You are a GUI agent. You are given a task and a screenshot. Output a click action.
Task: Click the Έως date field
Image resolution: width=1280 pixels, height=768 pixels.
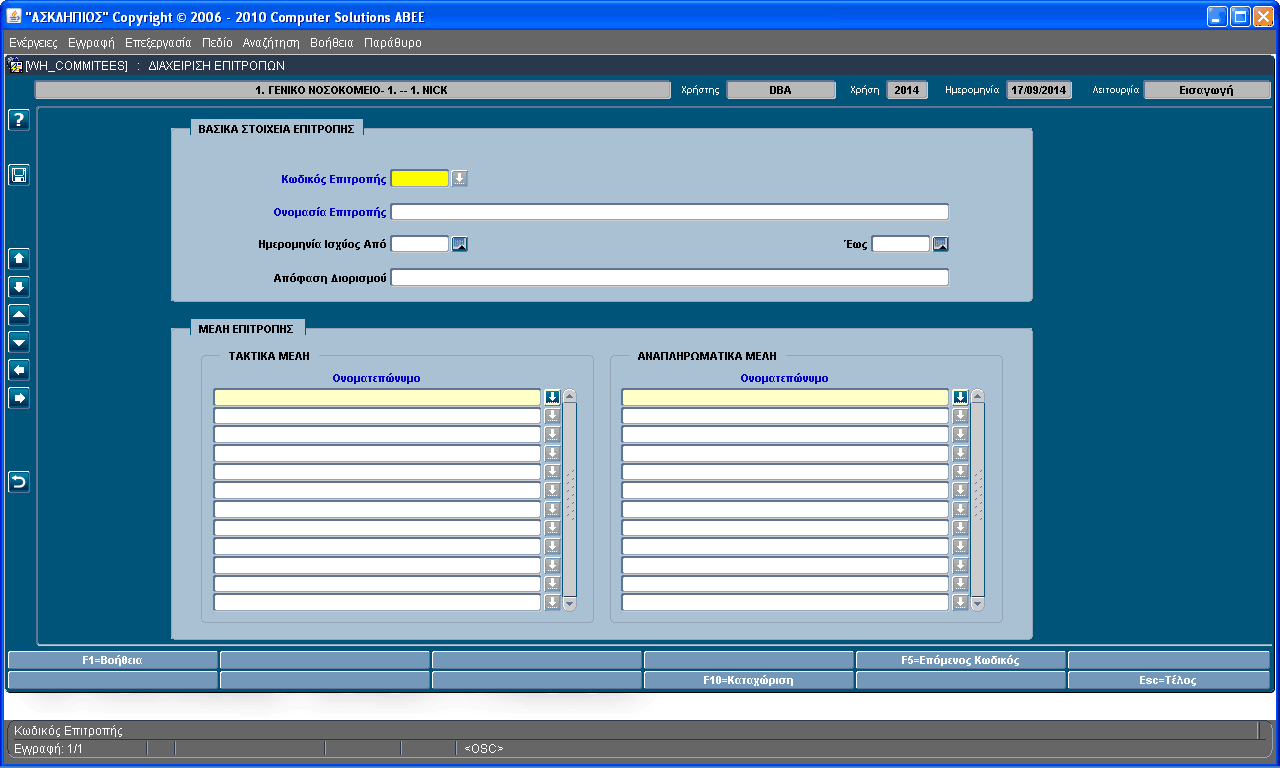[901, 244]
